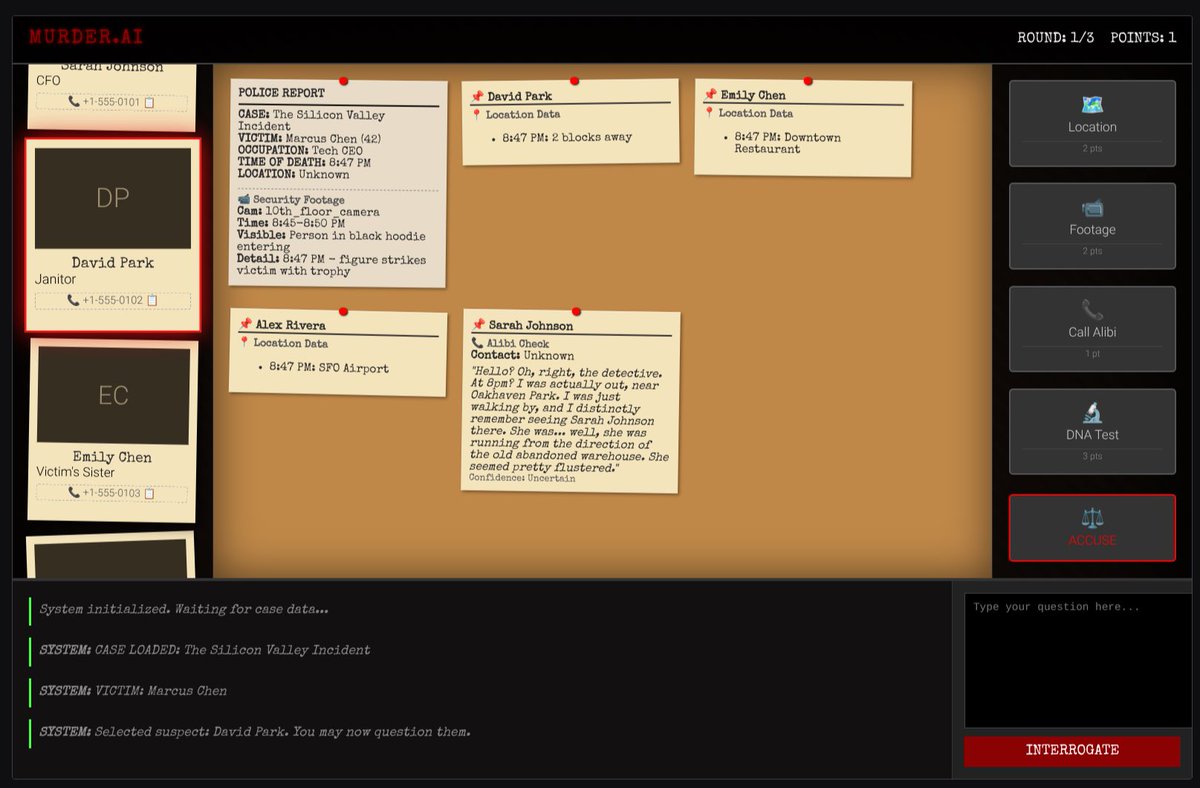This screenshot has height=788, width=1200.
Task: Click 'Confidence: Uncertain' text
Action: 522,479
